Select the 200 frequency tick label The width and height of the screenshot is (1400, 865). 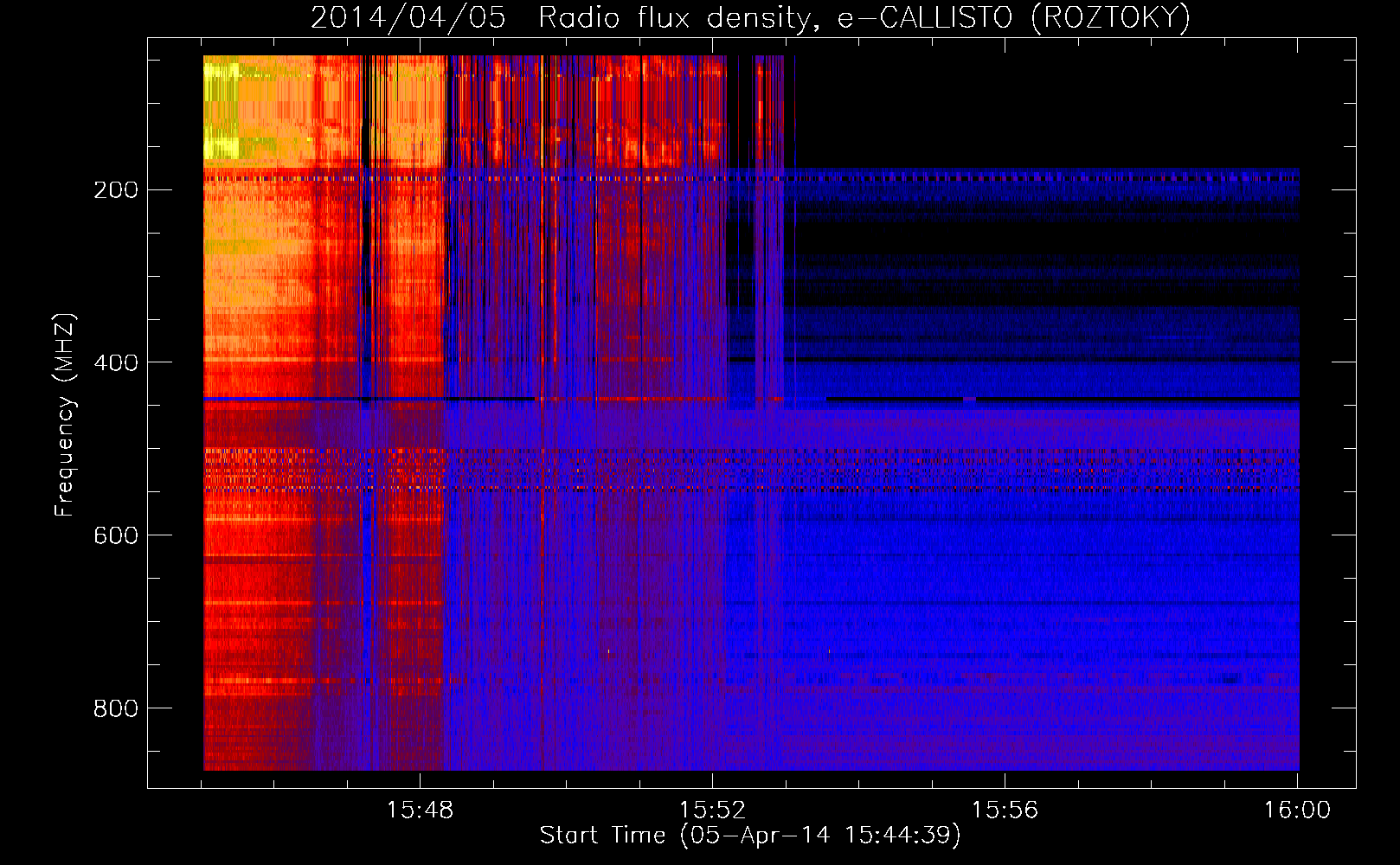coord(116,190)
